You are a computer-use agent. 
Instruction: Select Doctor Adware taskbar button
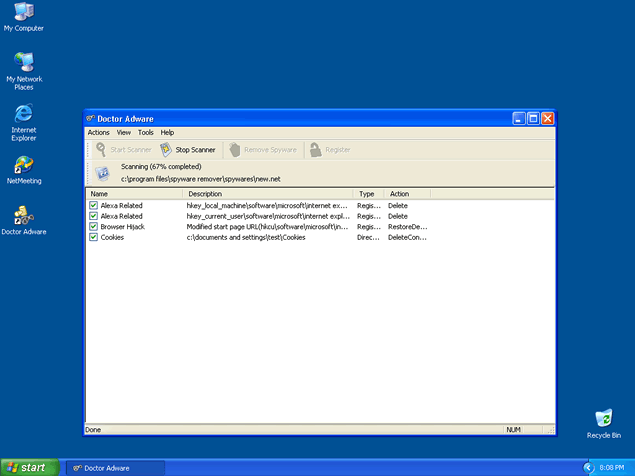[x=112, y=467]
